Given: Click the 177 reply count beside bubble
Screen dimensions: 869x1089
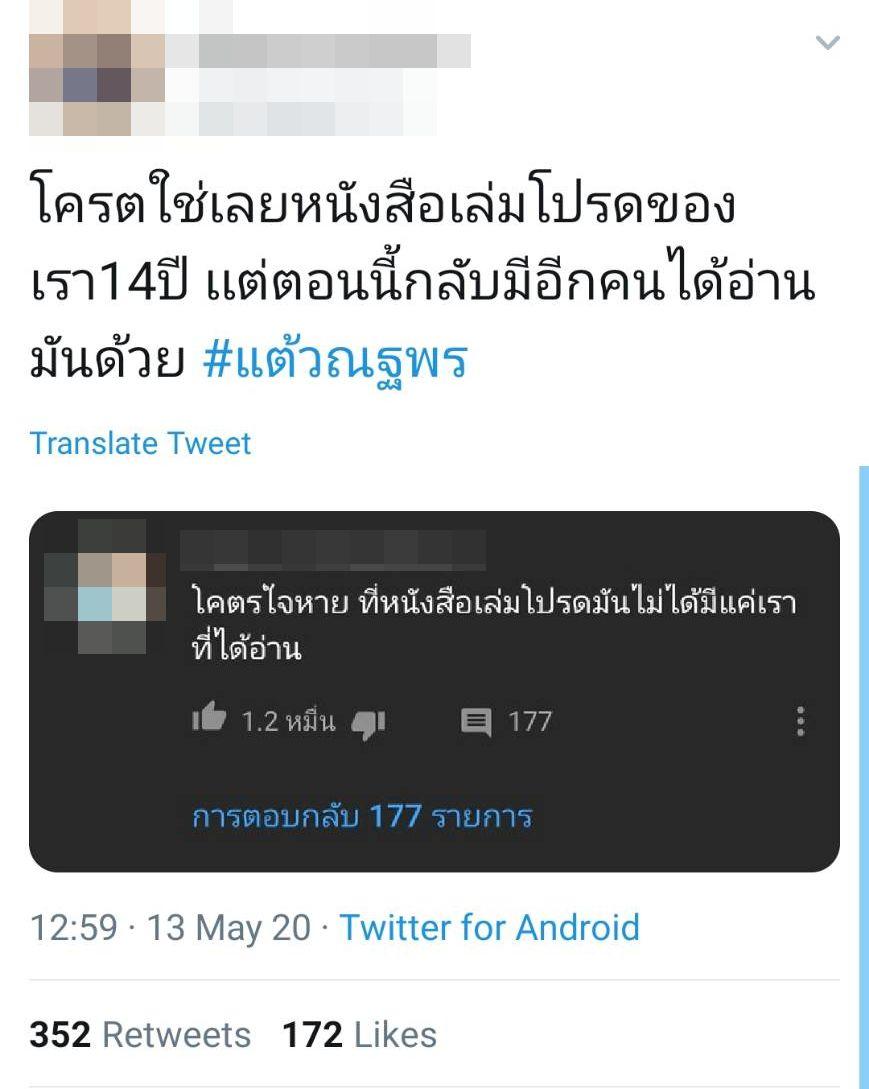Looking at the screenshot, I should pyautogui.click(x=529, y=722).
